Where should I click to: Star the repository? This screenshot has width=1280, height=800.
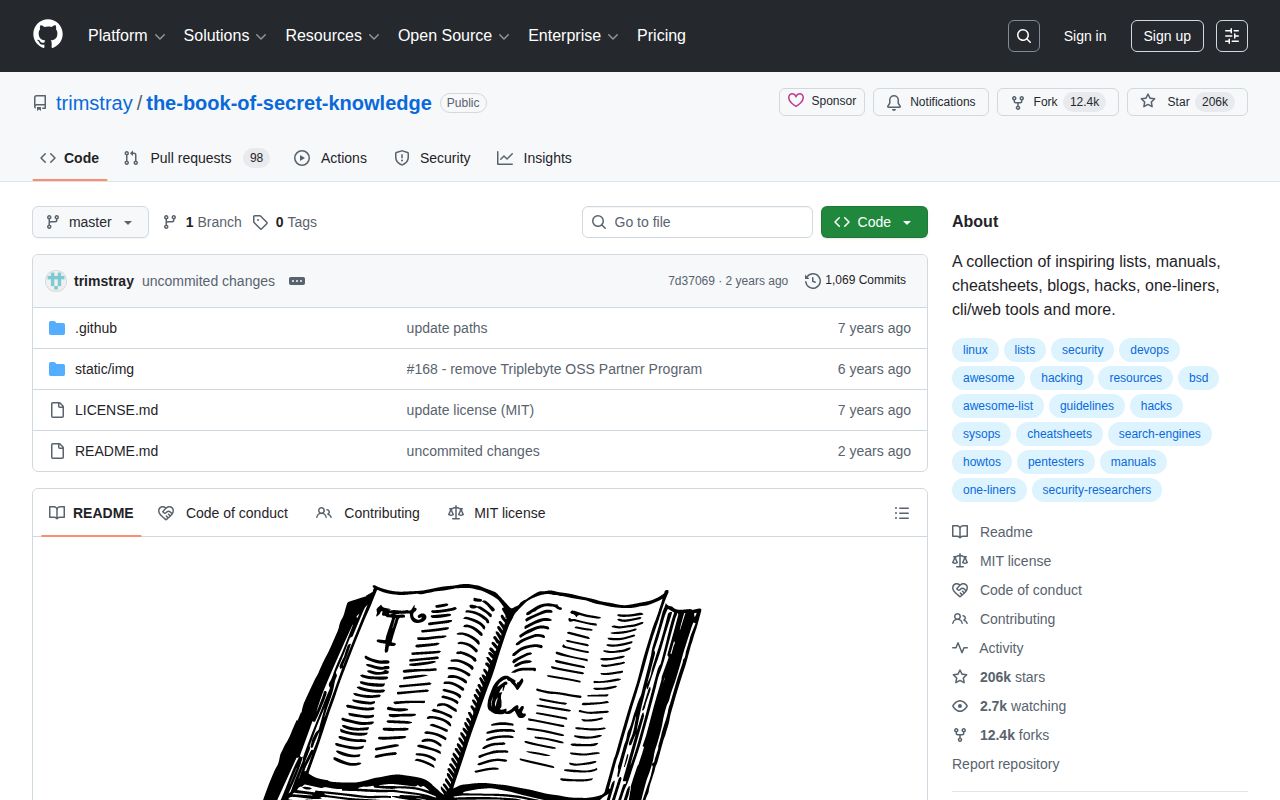pyautogui.click(x=1166, y=102)
